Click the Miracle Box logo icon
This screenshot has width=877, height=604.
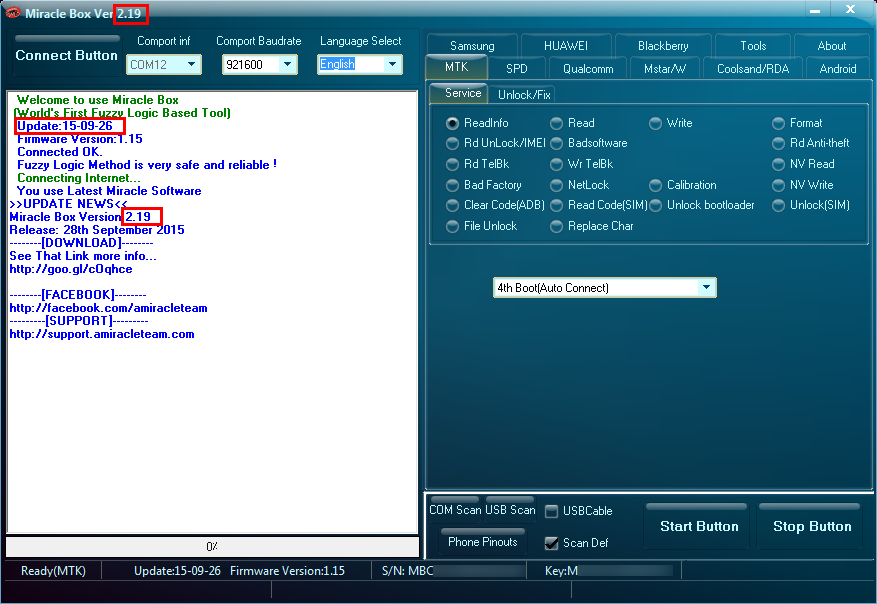[x=12, y=13]
